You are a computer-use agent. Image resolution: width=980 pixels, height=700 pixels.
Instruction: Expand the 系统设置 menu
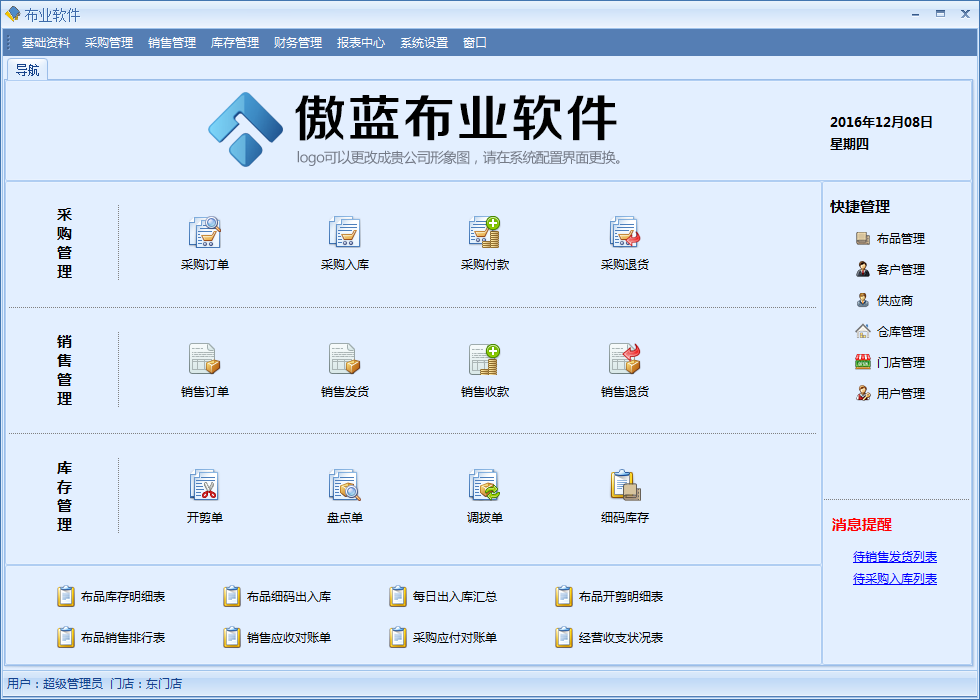coord(424,43)
